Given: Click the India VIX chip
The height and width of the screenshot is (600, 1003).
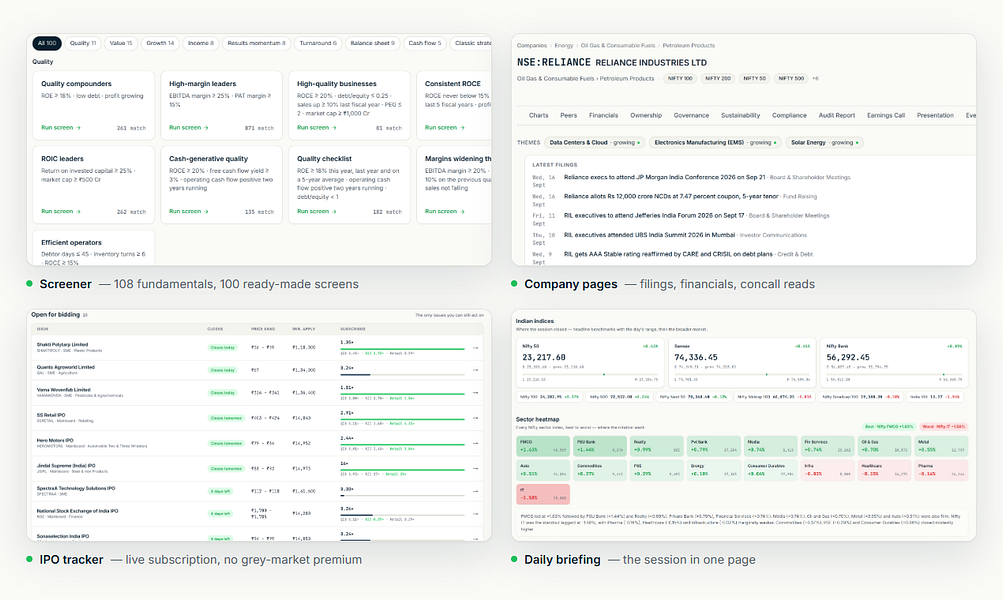Looking at the screenshot, I should pos(935,397).
